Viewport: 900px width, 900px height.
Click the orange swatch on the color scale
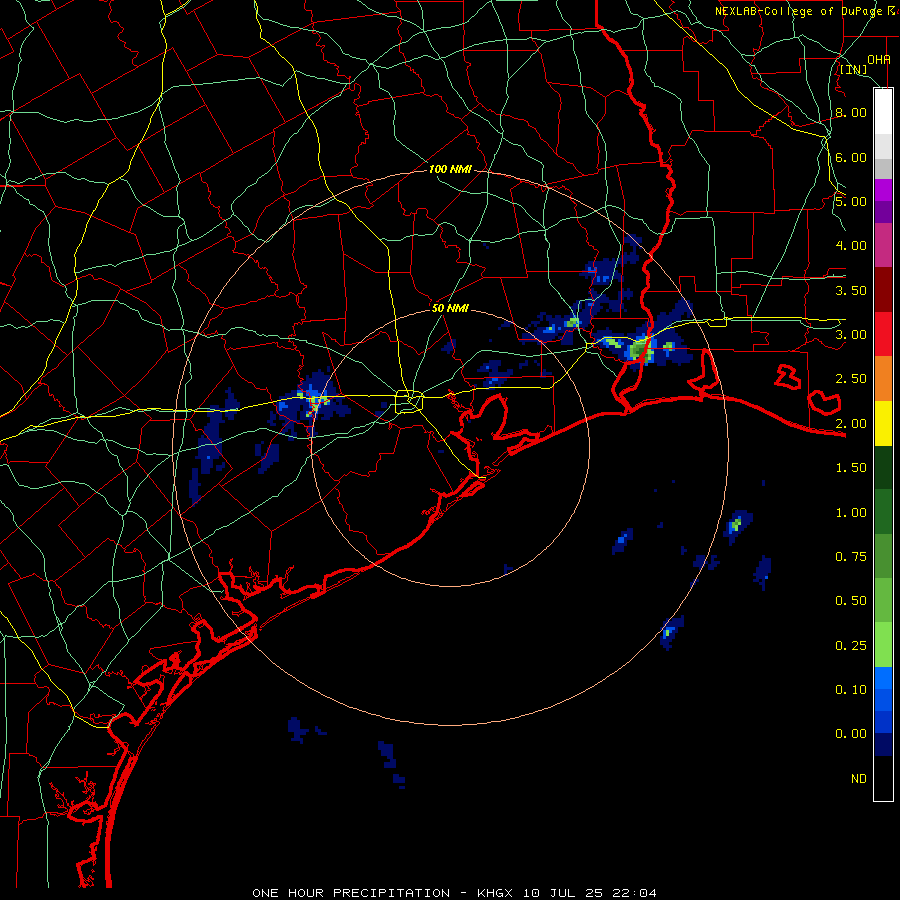click(883, 378)
